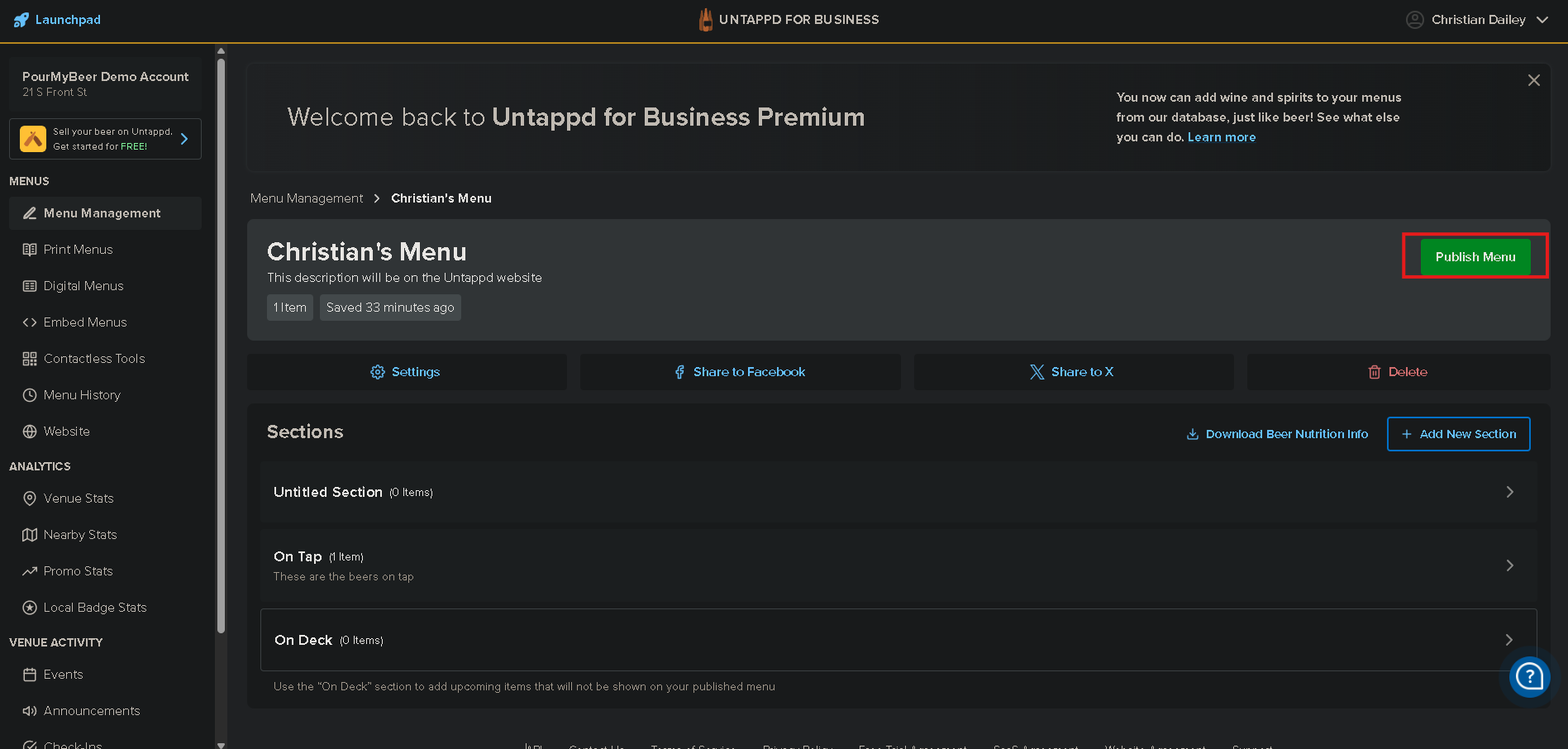This screenshot has height=749, width=1568.
Task: Expand the On Deck section chevron
Action: (1508, 640)
